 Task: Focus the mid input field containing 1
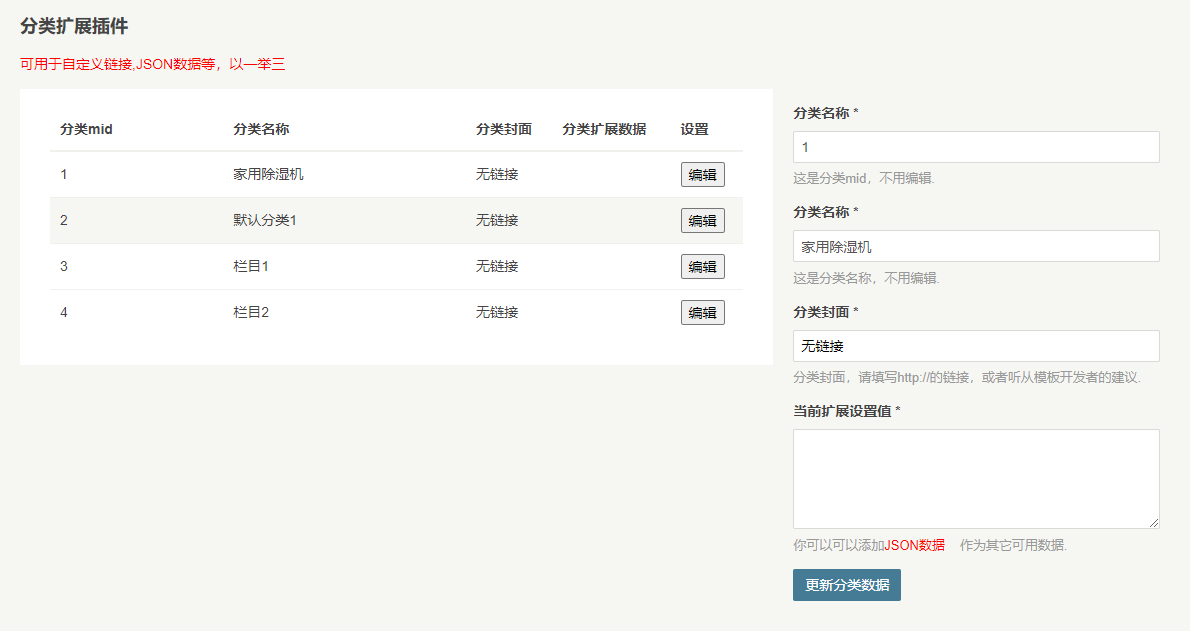pos(975,147)
